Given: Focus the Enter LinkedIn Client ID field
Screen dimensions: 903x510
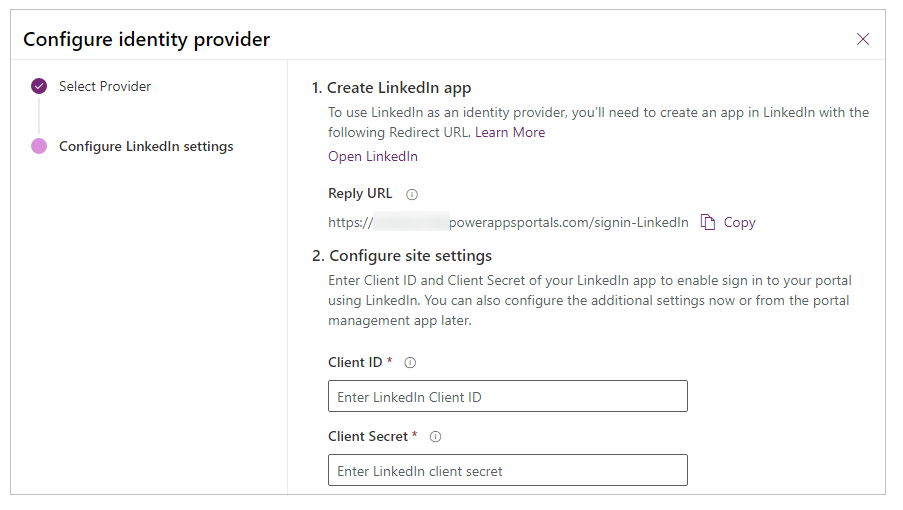Looking at the screenshot, I should (x=508, y=396).
